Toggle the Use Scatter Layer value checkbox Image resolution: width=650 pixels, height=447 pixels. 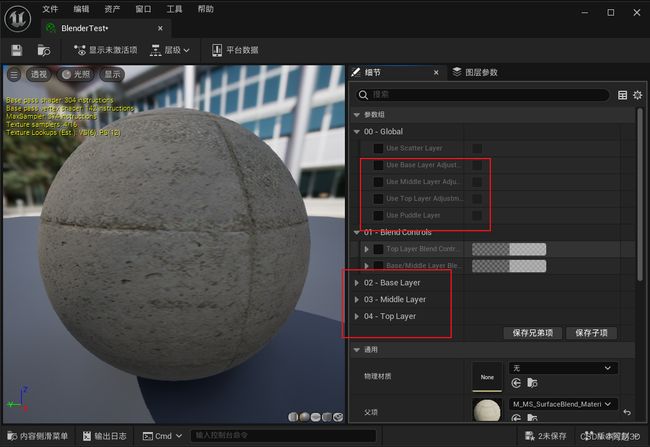477,148
